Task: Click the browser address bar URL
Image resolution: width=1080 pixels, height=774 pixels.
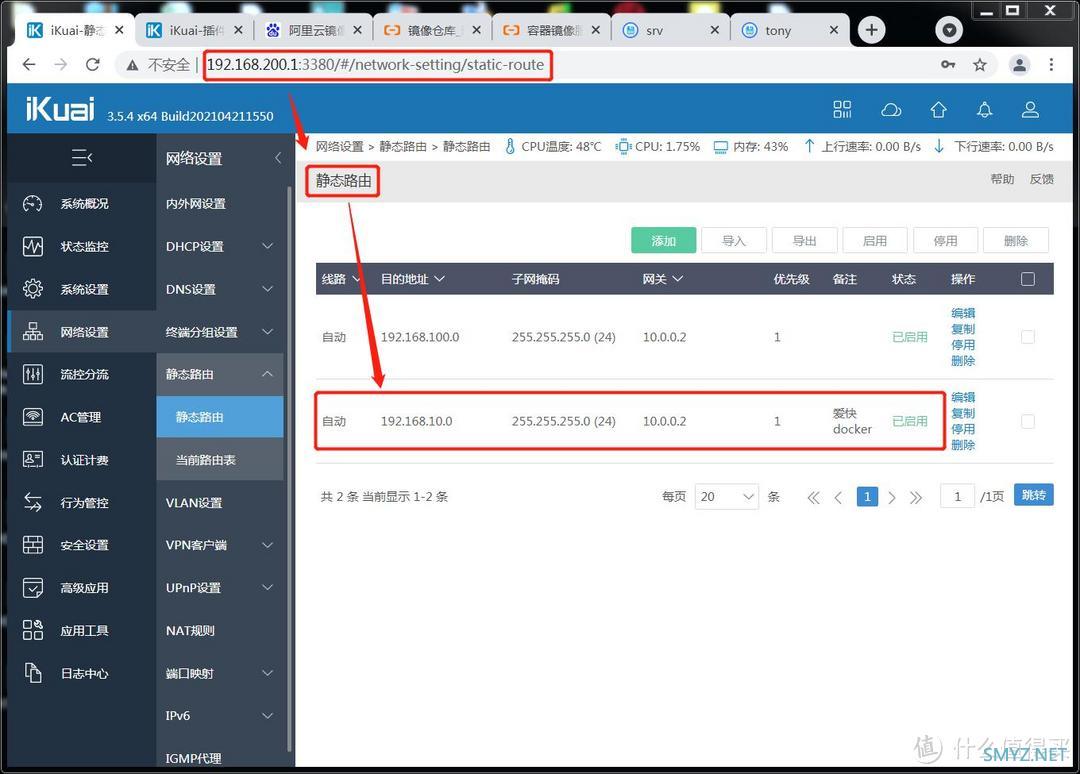Action: coord(375,65)
